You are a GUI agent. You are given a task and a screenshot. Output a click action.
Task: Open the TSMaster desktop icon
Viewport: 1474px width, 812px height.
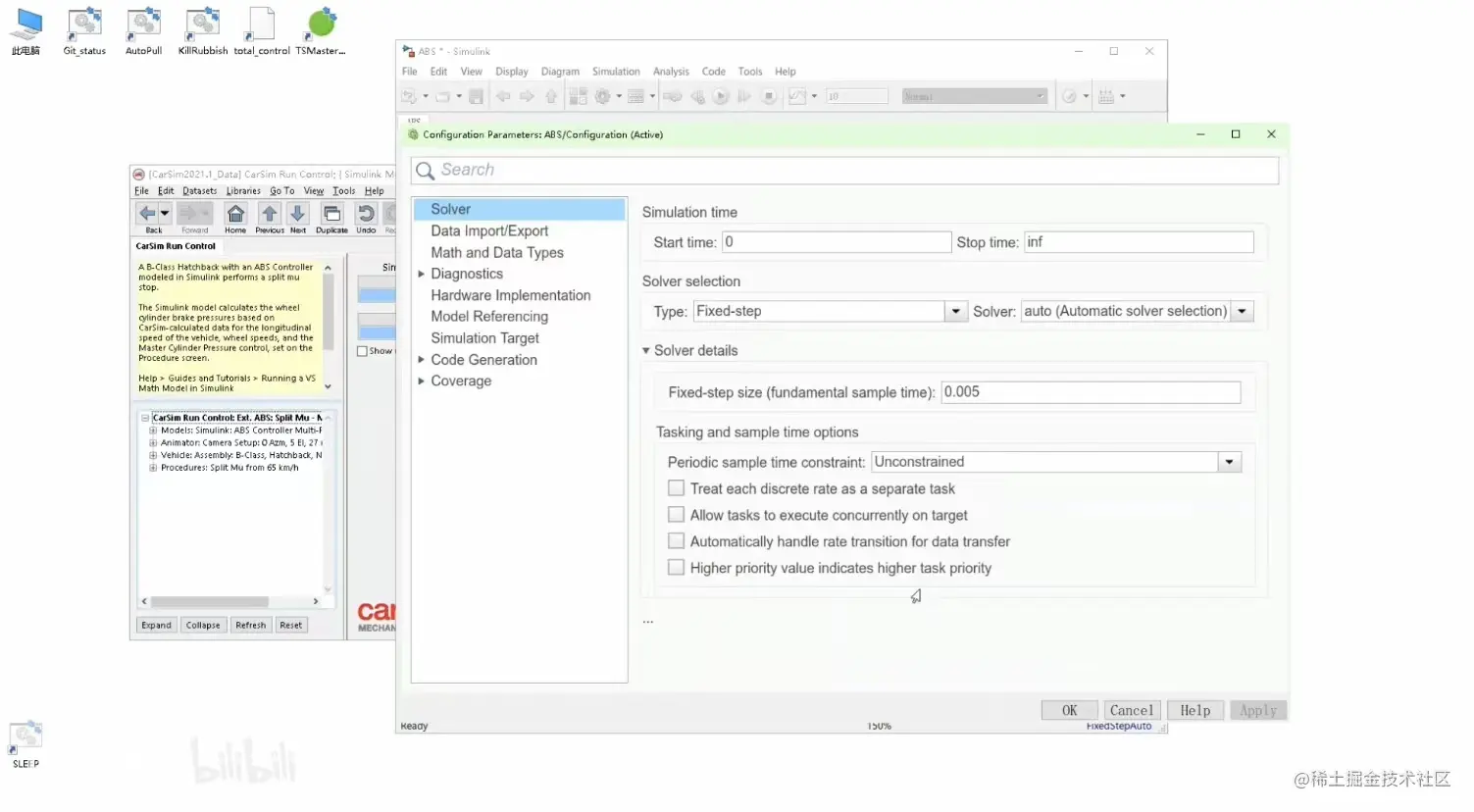coord(321,31)
